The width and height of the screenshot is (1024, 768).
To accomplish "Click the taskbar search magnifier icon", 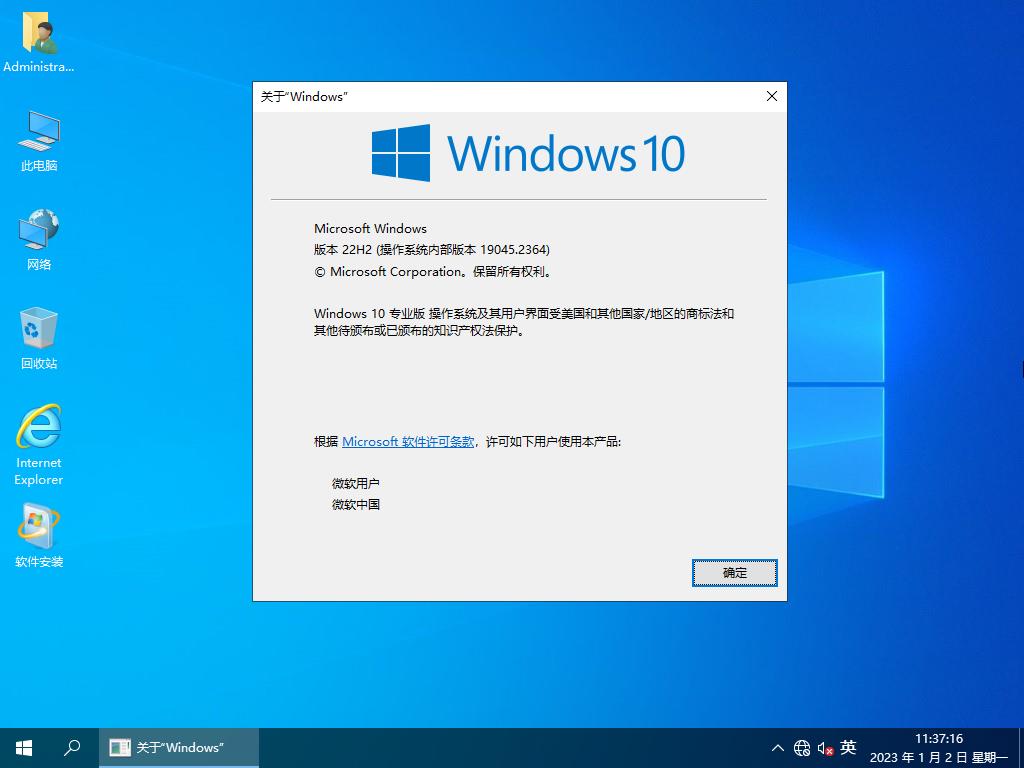I will tap(72, 748).
